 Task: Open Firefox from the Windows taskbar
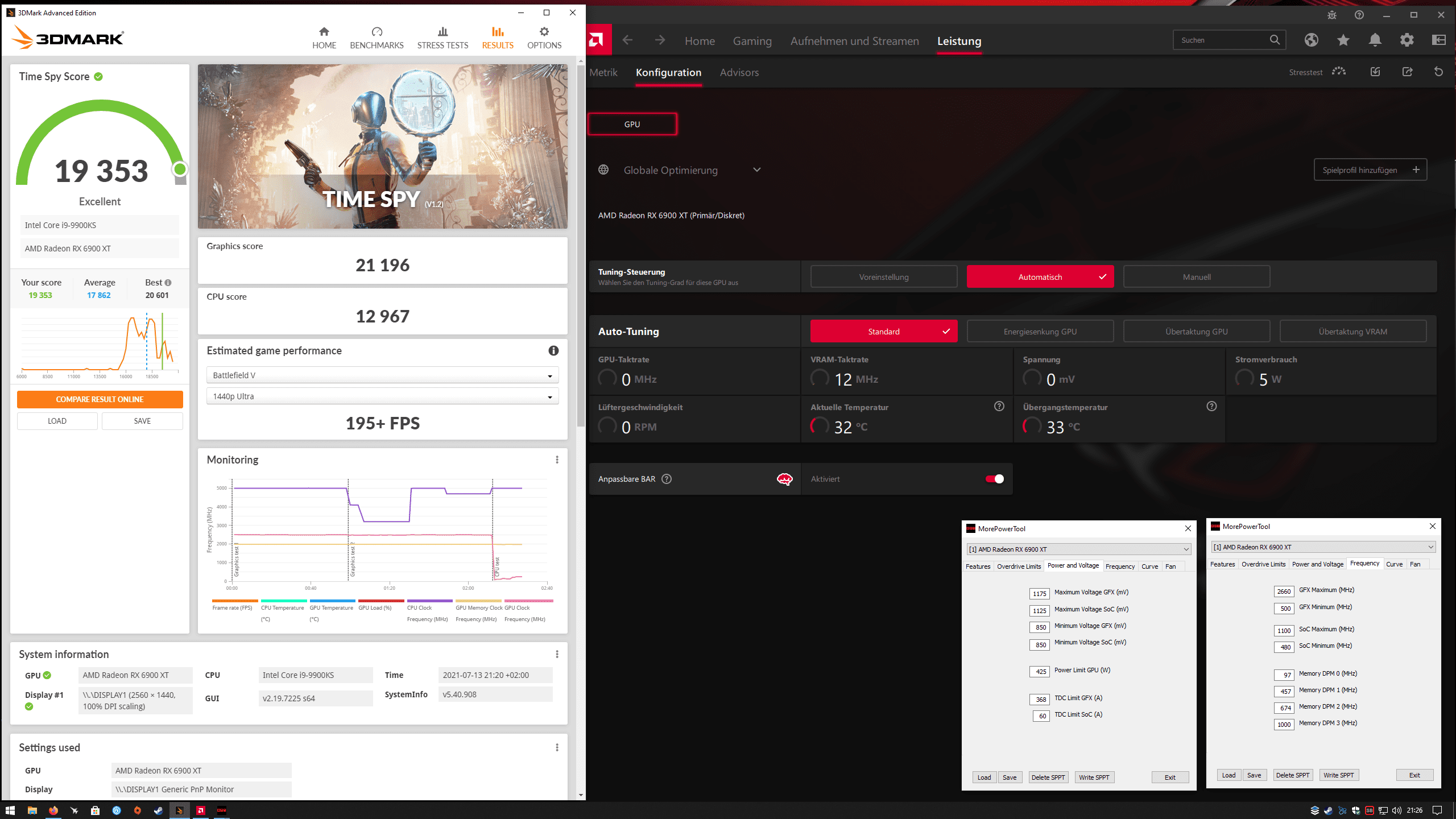tap(53, 810)
